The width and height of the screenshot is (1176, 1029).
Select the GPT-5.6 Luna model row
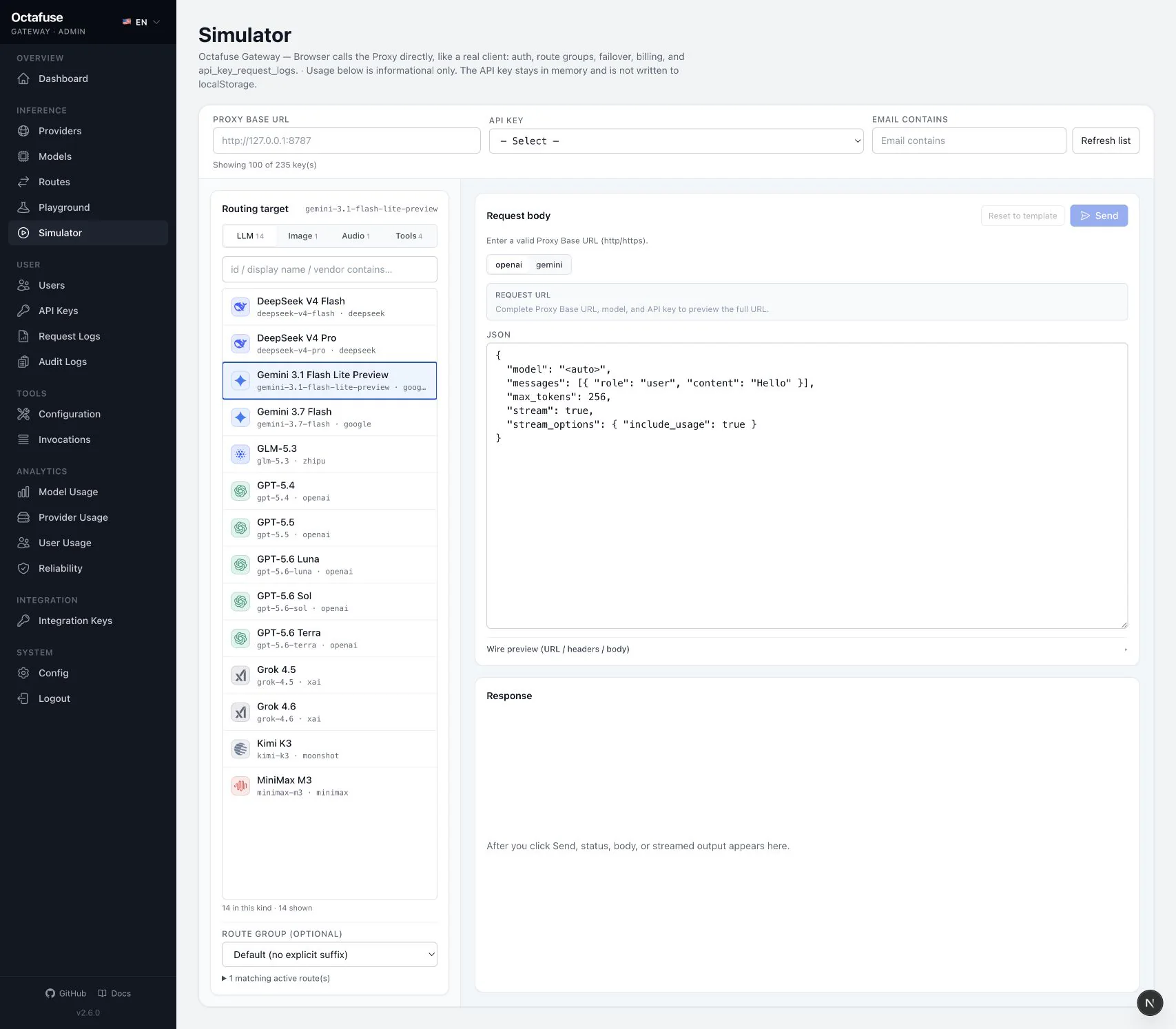coord(329,565)
